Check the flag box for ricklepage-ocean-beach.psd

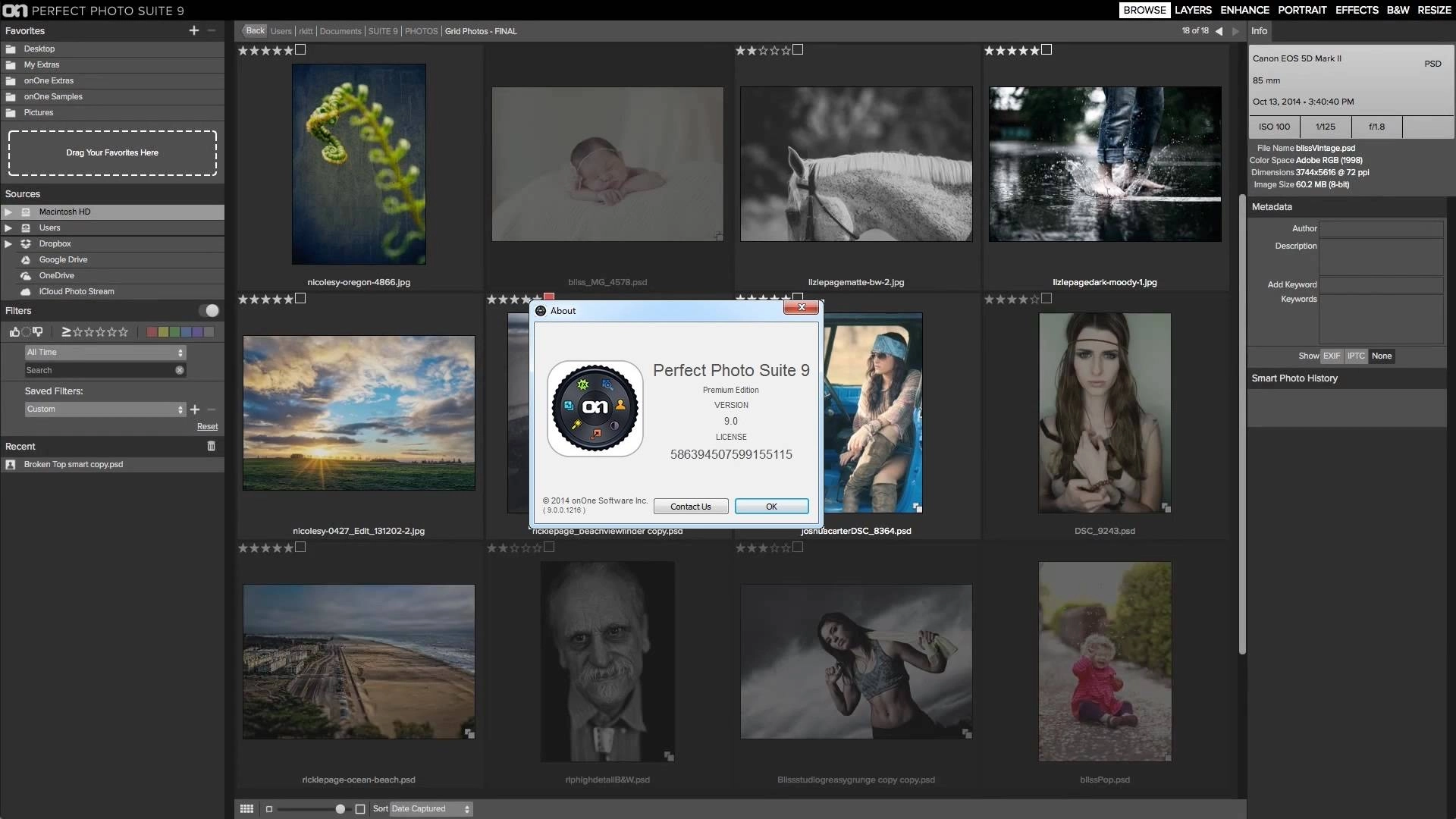click(300, 547)
